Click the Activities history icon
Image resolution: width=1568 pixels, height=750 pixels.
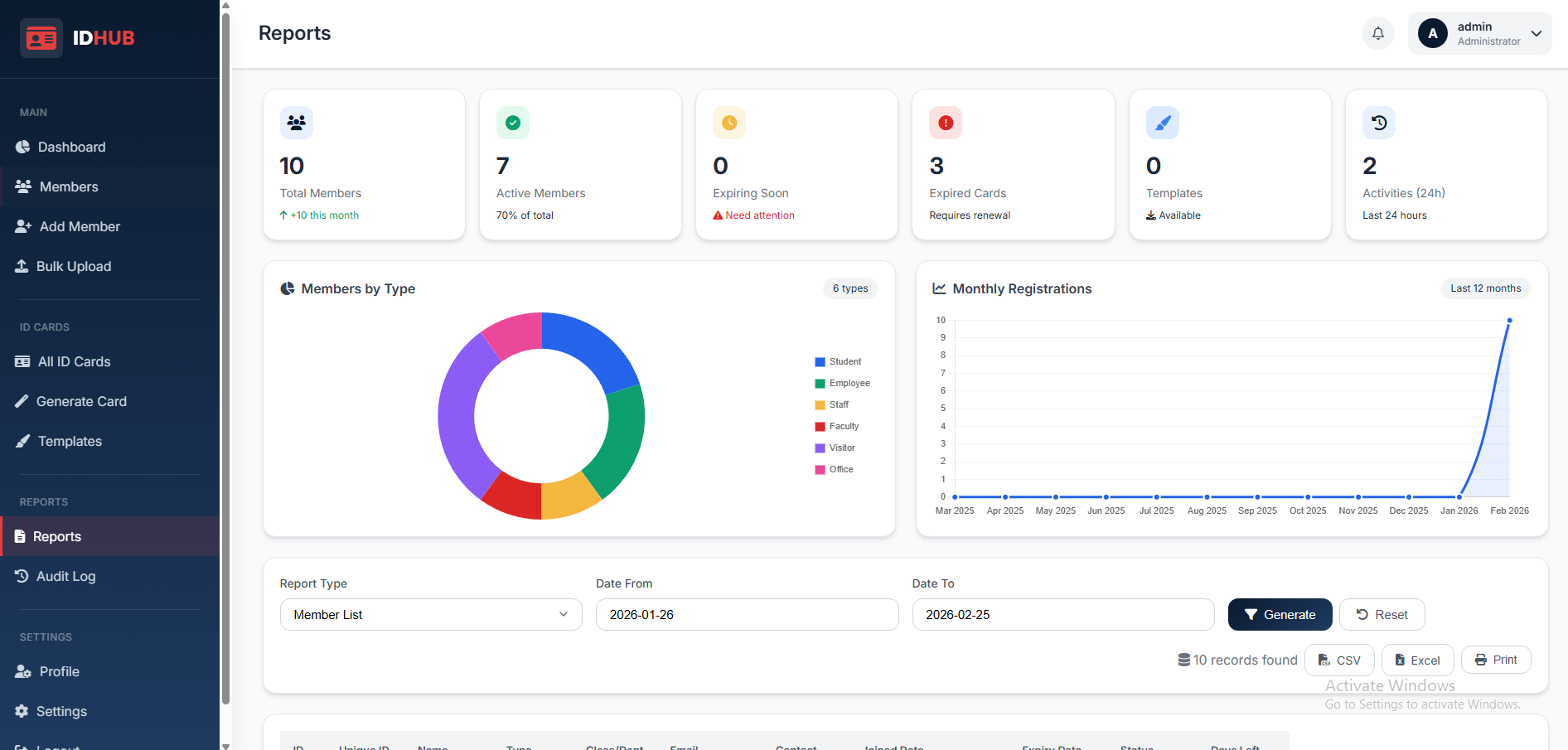click(1378, 123)
